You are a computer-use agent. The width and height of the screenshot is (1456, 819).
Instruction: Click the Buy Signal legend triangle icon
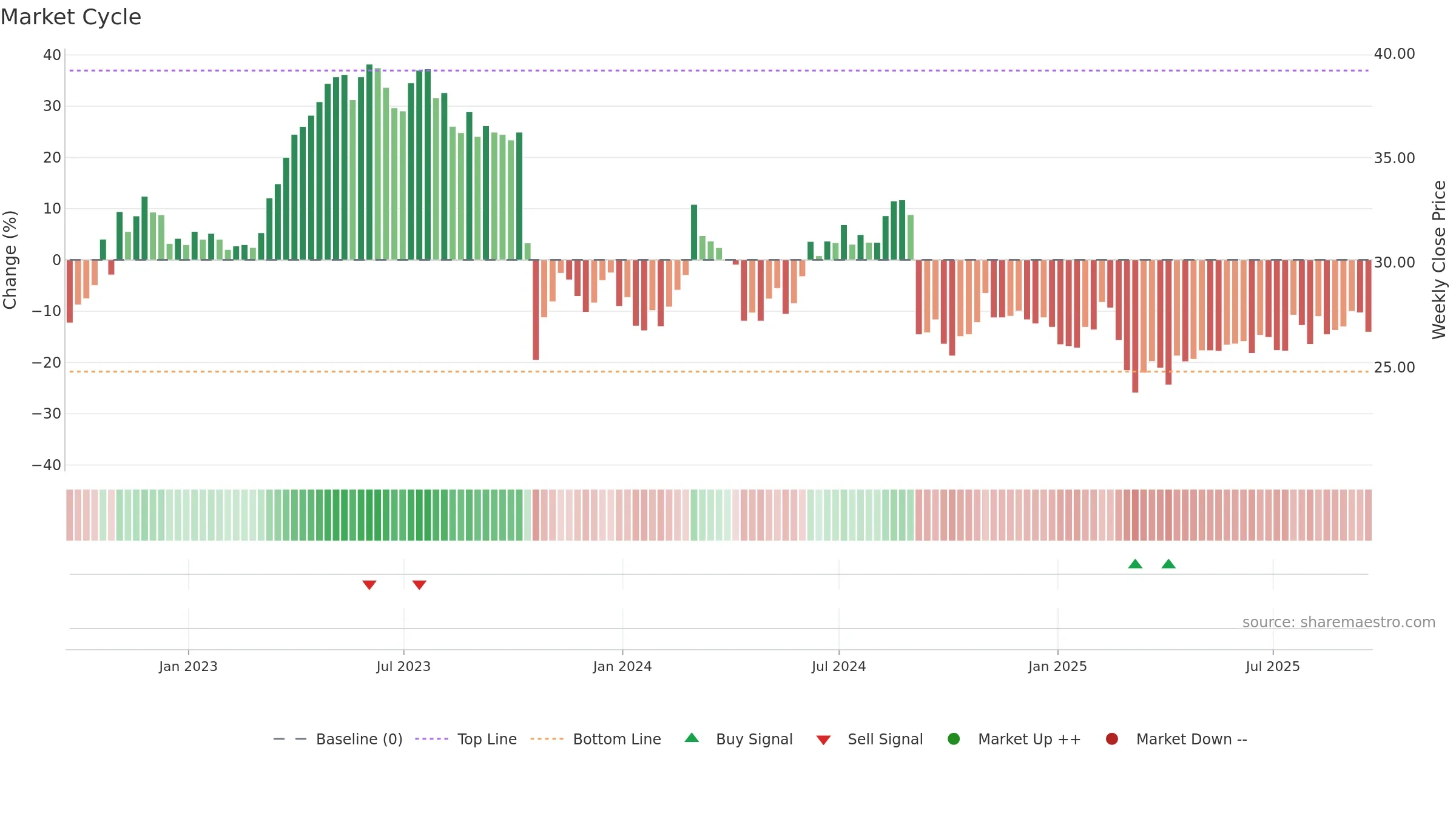[692, 738]
